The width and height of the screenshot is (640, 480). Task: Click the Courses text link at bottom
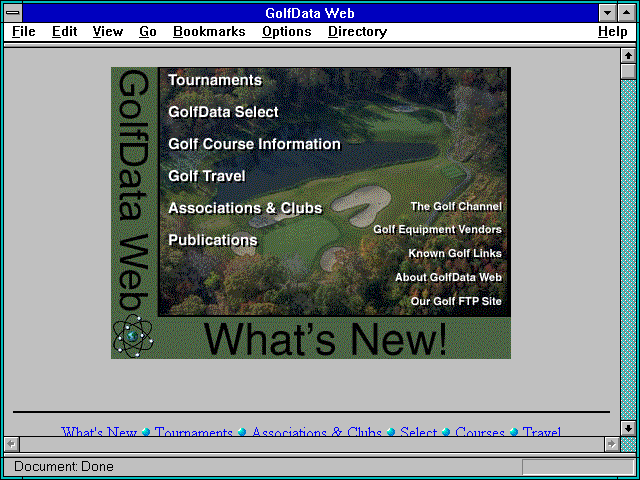[480, 431]
